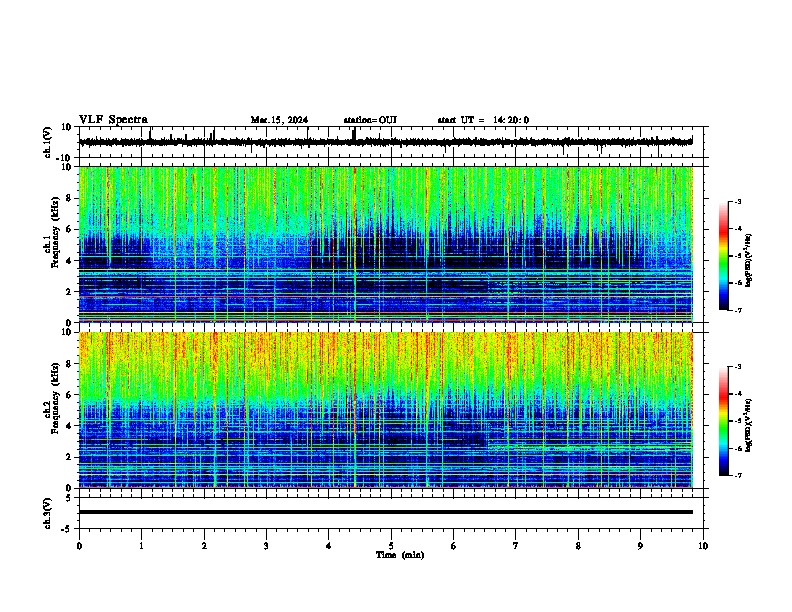The width and height of the screenshot is (792, 612).
Task: Click the '-3' label on ch.1 colorbar
Action: pyautogui.click(x=737, y=201)
